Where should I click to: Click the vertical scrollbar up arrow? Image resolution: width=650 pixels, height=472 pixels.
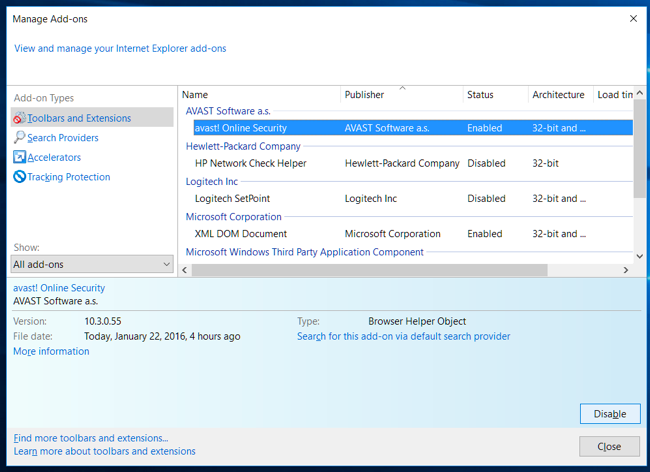(x=640, y=93)
